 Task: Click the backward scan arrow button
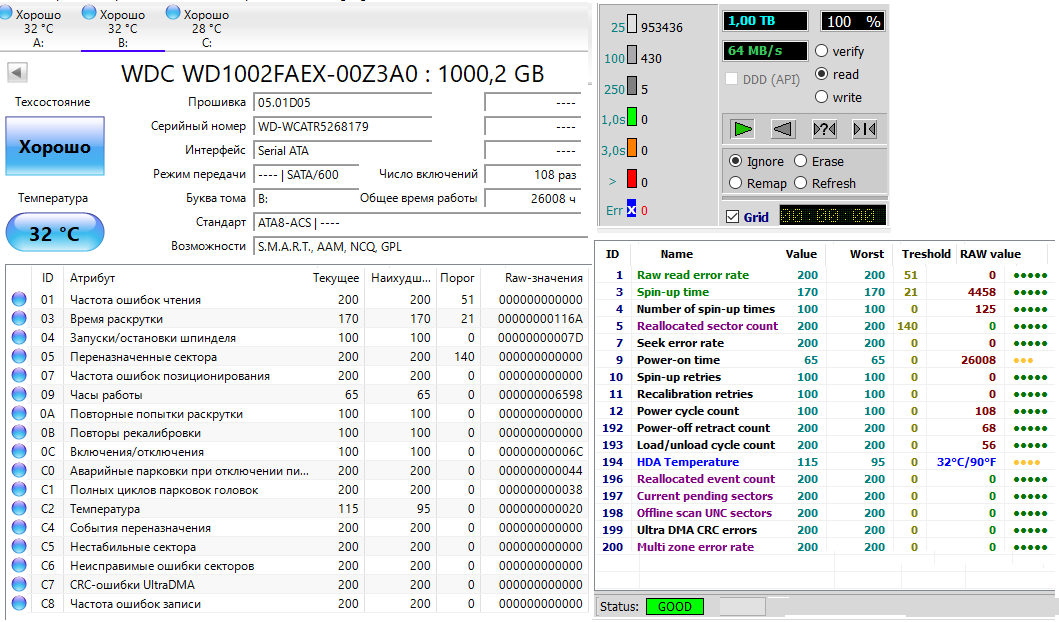pyautogui.click(x=783, y=129)
